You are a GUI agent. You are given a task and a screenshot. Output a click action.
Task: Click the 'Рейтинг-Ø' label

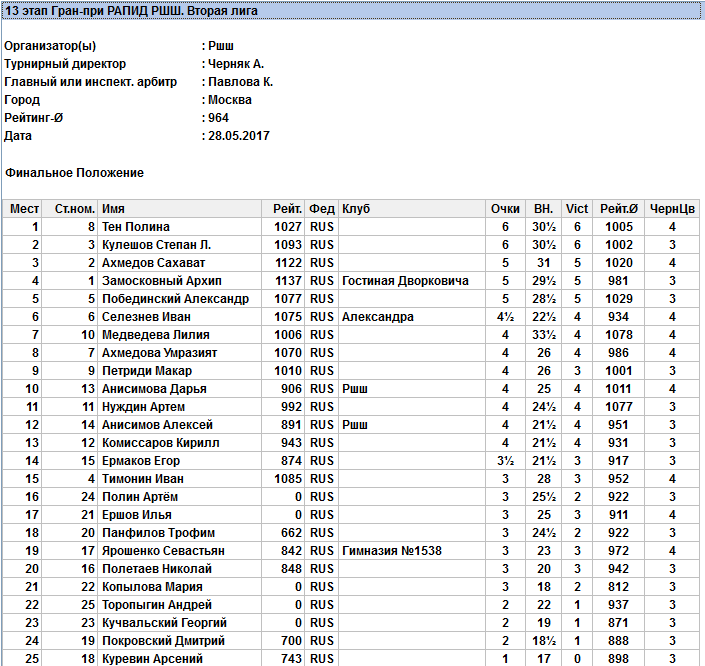point(34,118)
